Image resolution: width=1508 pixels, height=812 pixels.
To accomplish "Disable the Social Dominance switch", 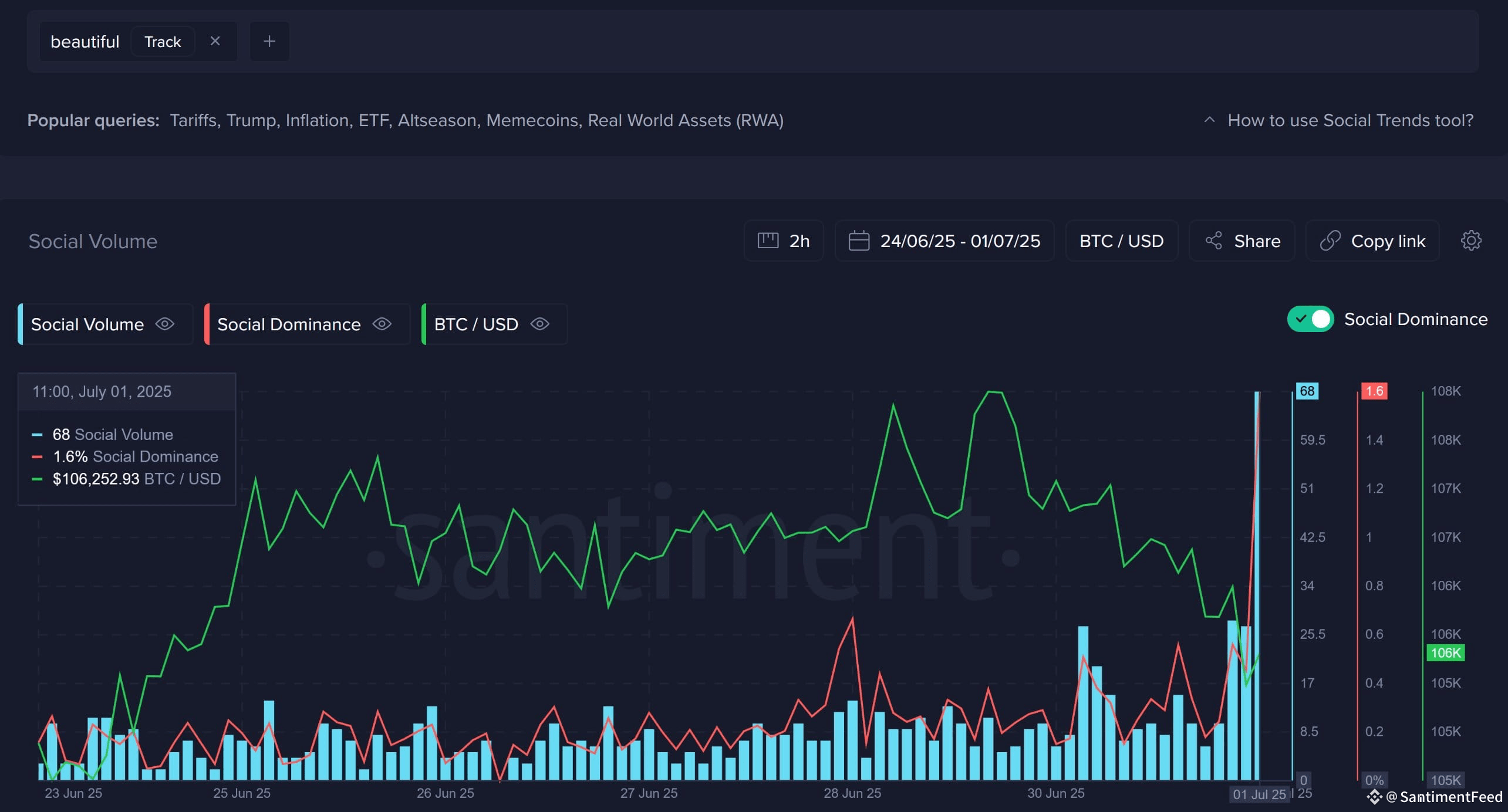I will [1310, 319].
